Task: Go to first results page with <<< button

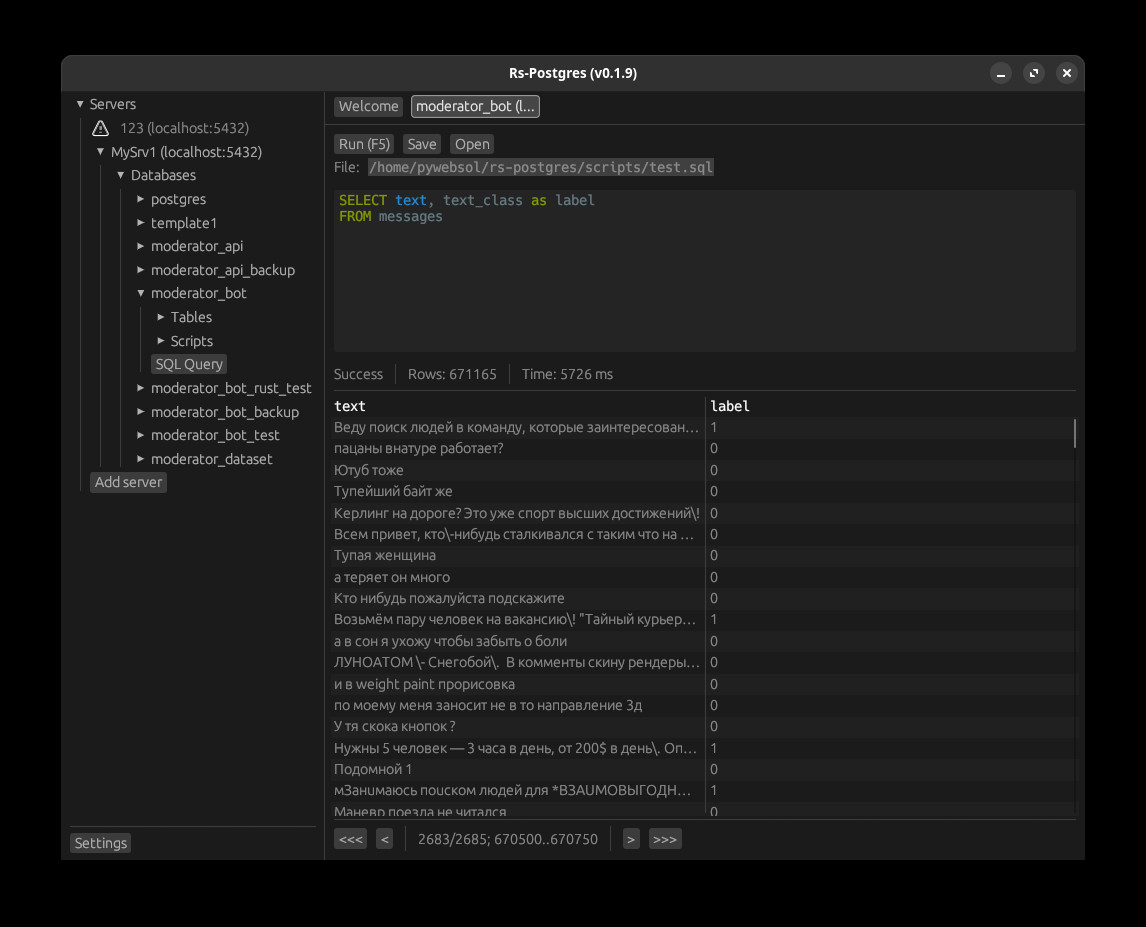Action: click(x=351, y=839)
